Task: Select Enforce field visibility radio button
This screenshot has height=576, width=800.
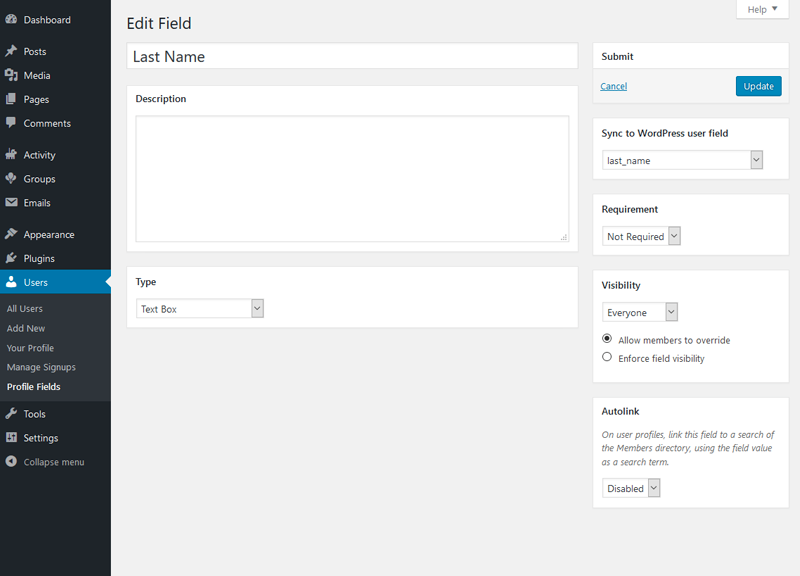Action: (607, 357)
